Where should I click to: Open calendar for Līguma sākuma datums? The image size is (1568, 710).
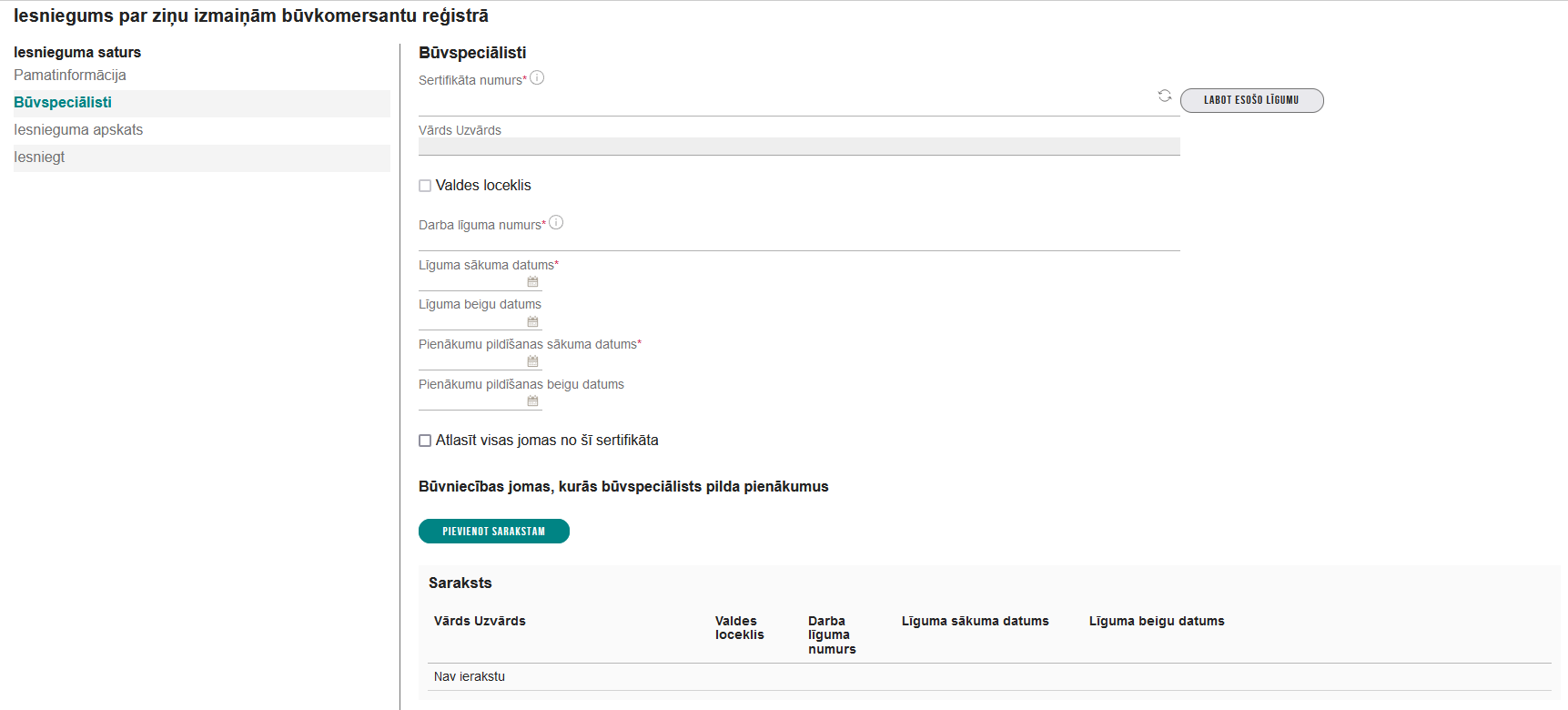tap(532, 282)
